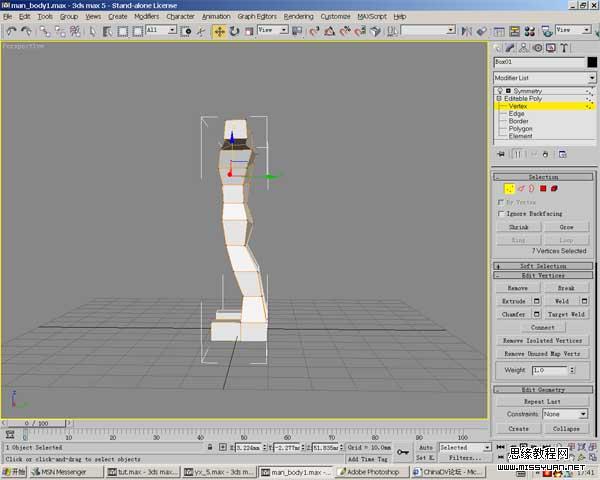Image resolution: width=600 pixels, height=480 pixels.
Task: Open the Graph Editors menu
Action: click(x=257, y=16)
